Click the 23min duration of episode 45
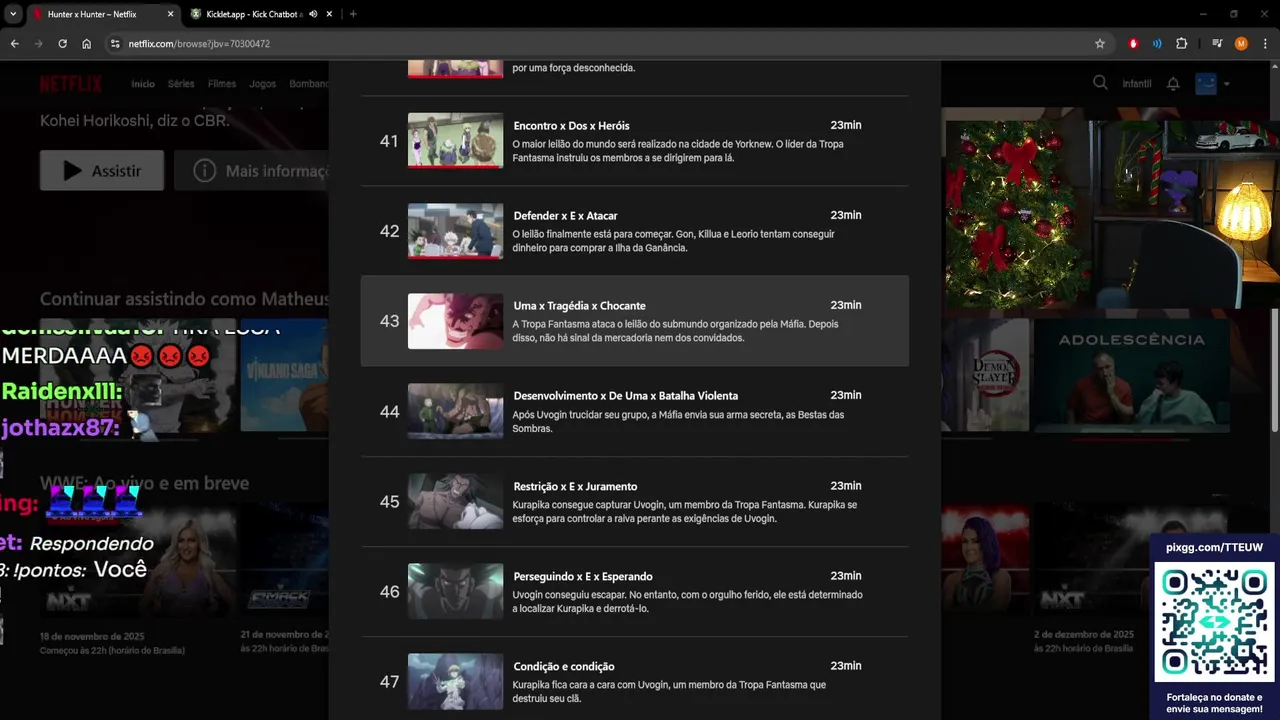Image resolution: width=1280 pixels, height=720 pixels. pyautogui.click(x=845, y=486)
